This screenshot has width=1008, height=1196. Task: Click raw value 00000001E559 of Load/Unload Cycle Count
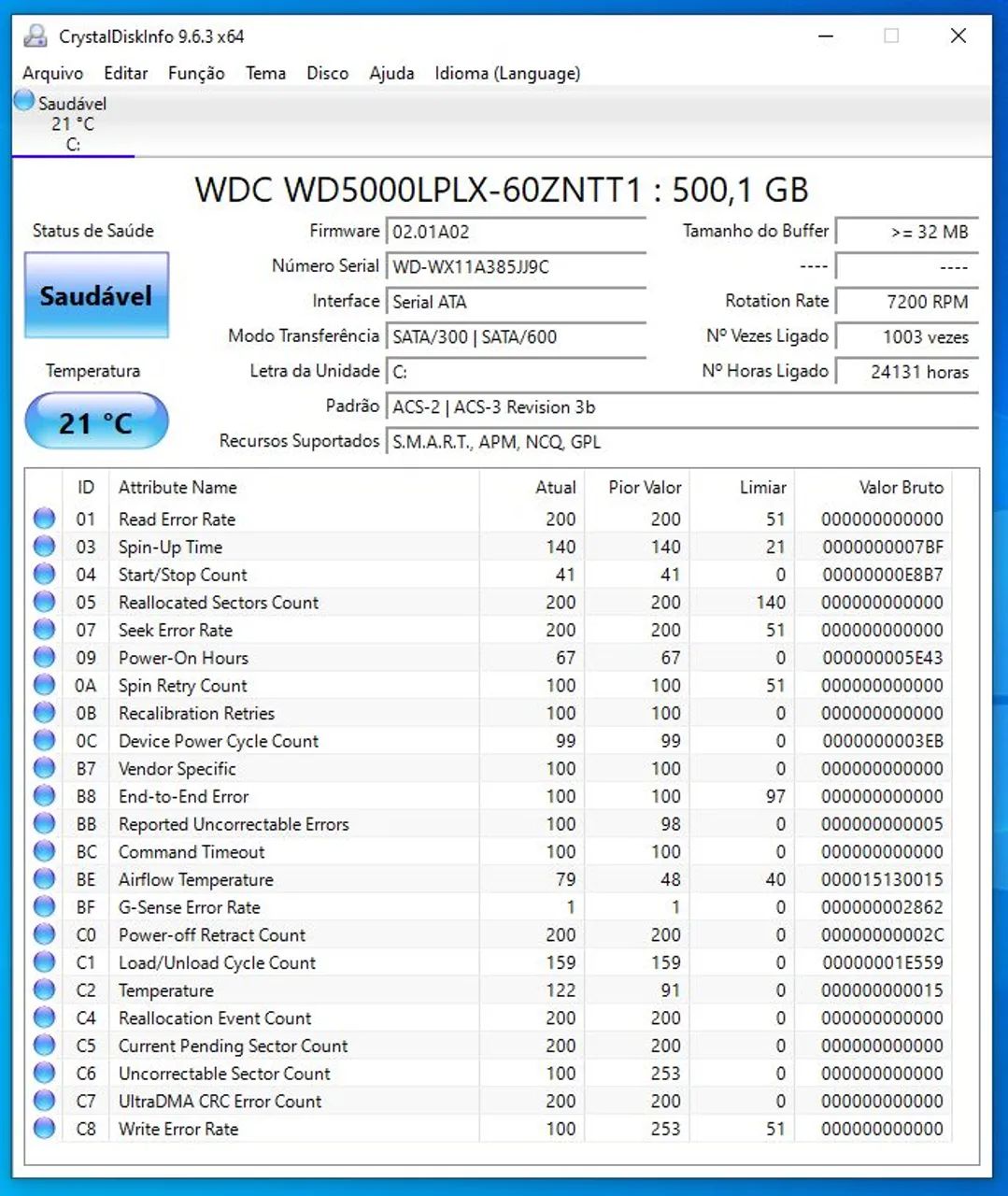point(883,962)
